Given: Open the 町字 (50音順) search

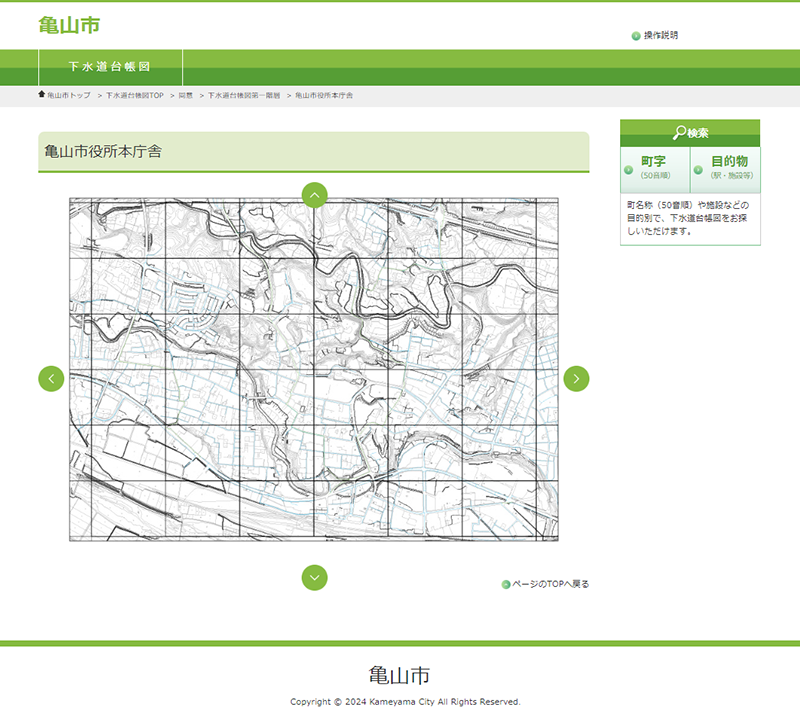Looking at the screenshot, I should [x=655, y=167].
